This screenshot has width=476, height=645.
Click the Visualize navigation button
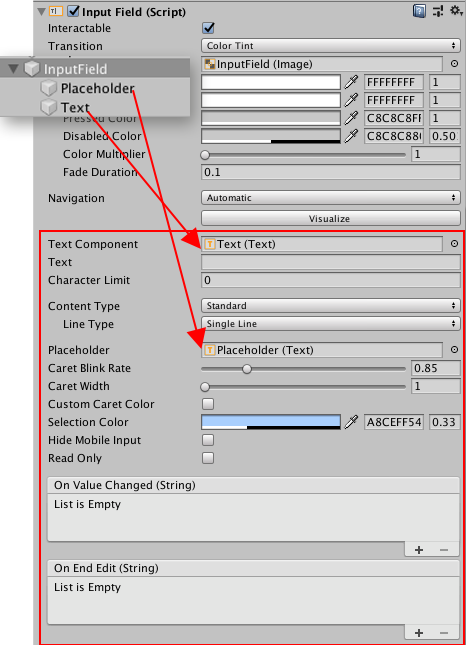click(x=331, y=218)
